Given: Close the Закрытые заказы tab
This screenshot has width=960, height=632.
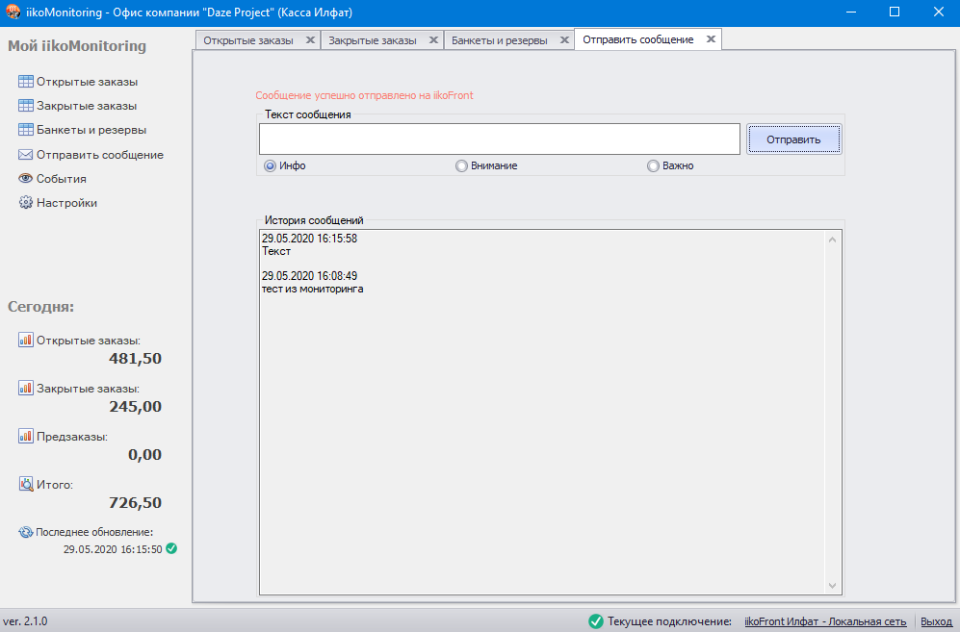Looking at the screenshot, I should [x=433, y=40].
